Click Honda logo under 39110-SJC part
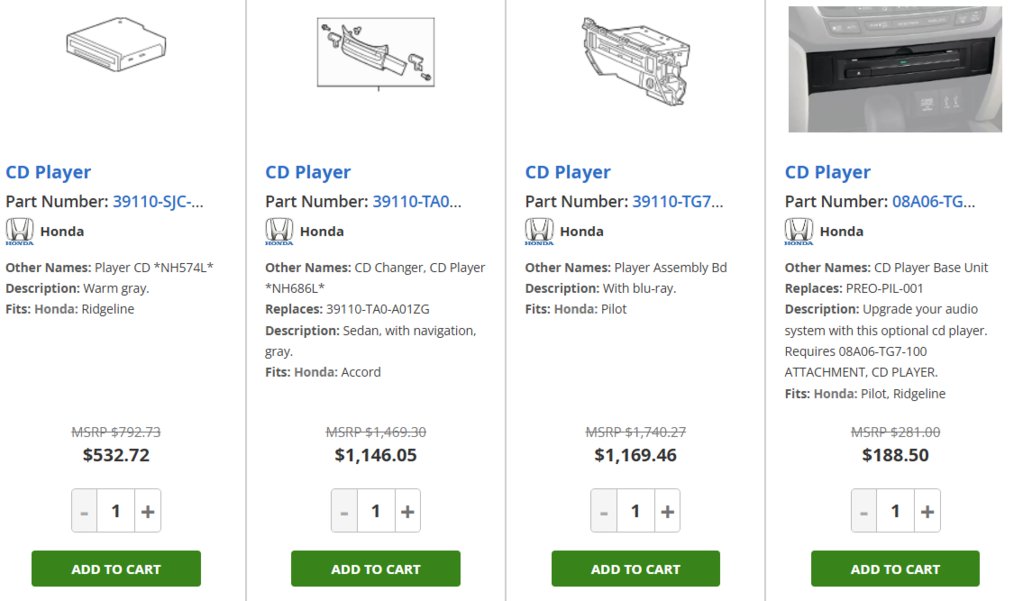1023x601 pixels. click(20, 231)
